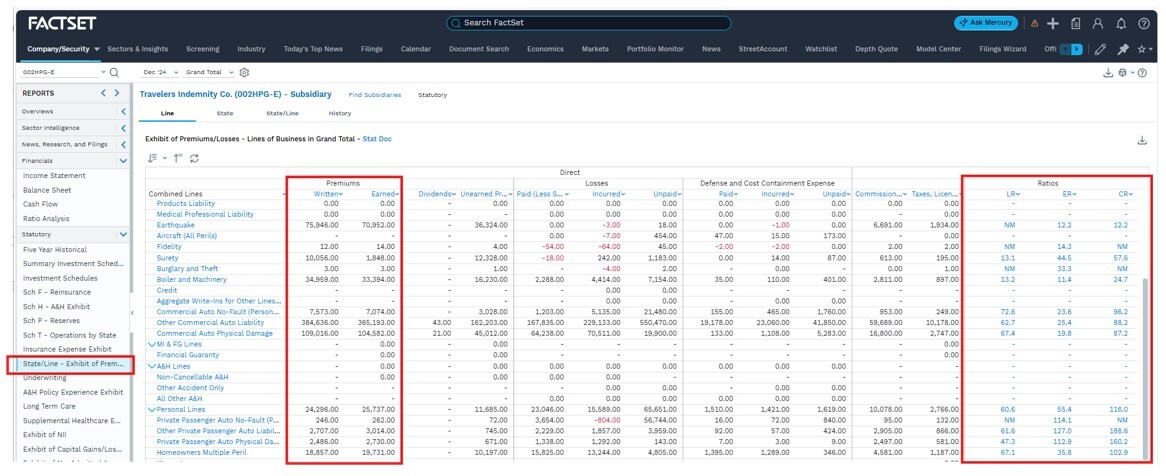The width and height of the screenshot is (1166, 476).
Task: Go to next report with right arrow
Action: (117, 94)
